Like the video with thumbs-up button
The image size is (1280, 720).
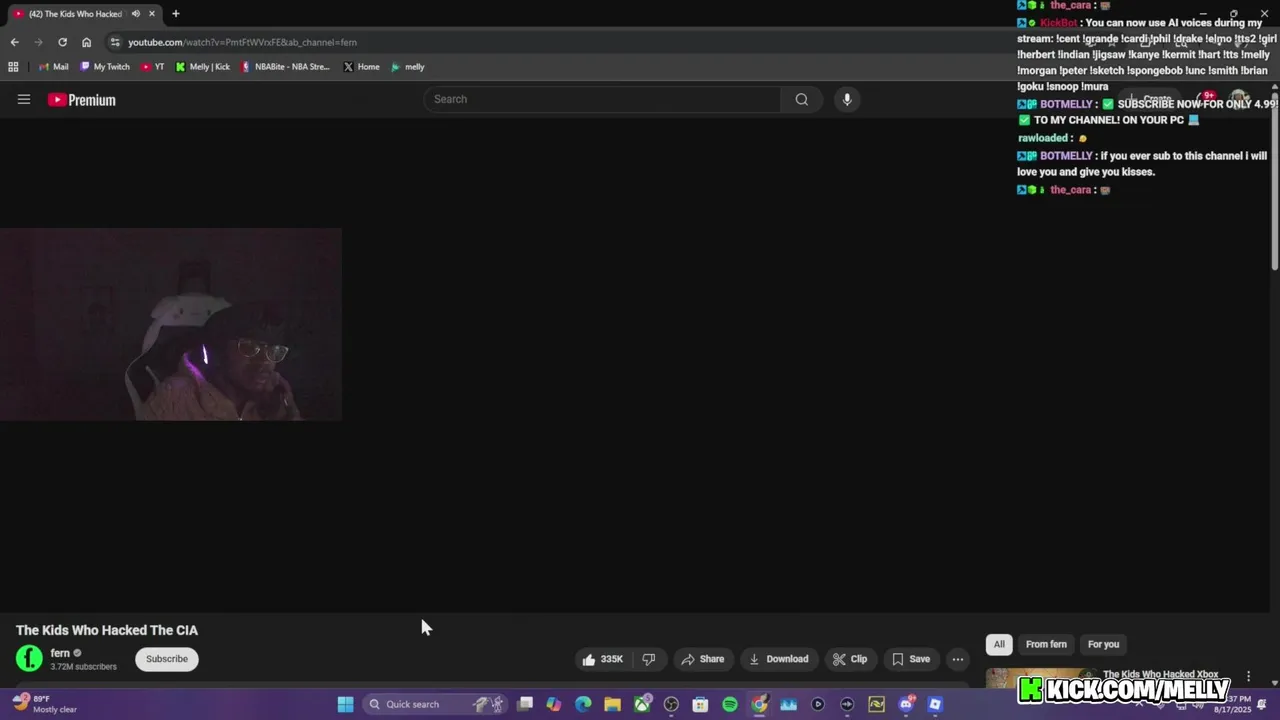[603, 659]
